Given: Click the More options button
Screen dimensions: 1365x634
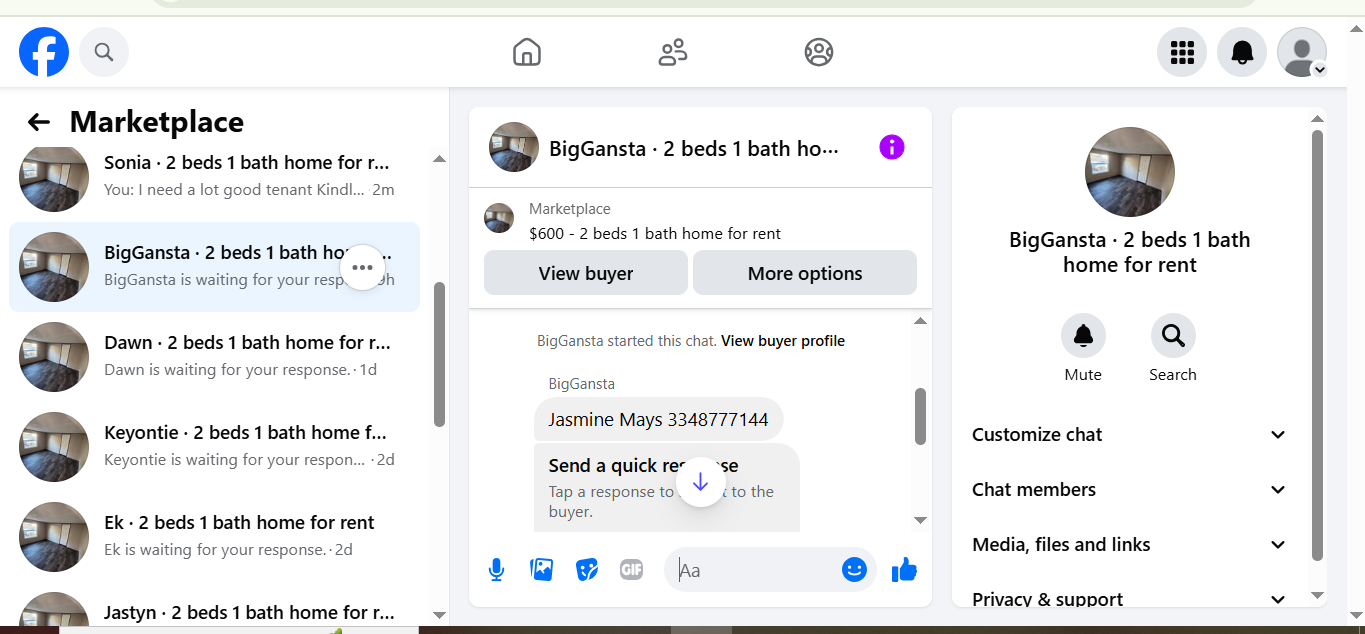Looking at the screenshot, I should click(x=805, y=273).
